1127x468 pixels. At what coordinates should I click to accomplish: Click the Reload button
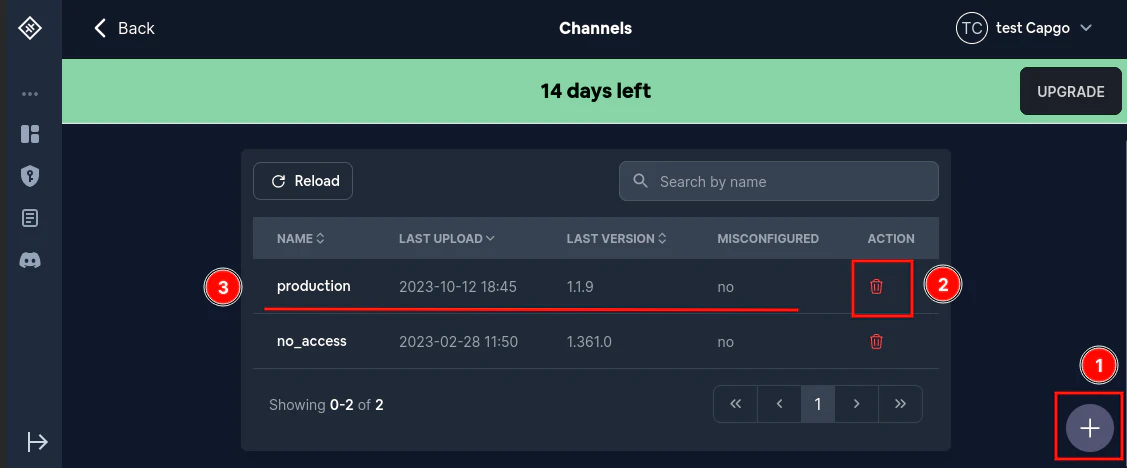(x=303, y=181)
